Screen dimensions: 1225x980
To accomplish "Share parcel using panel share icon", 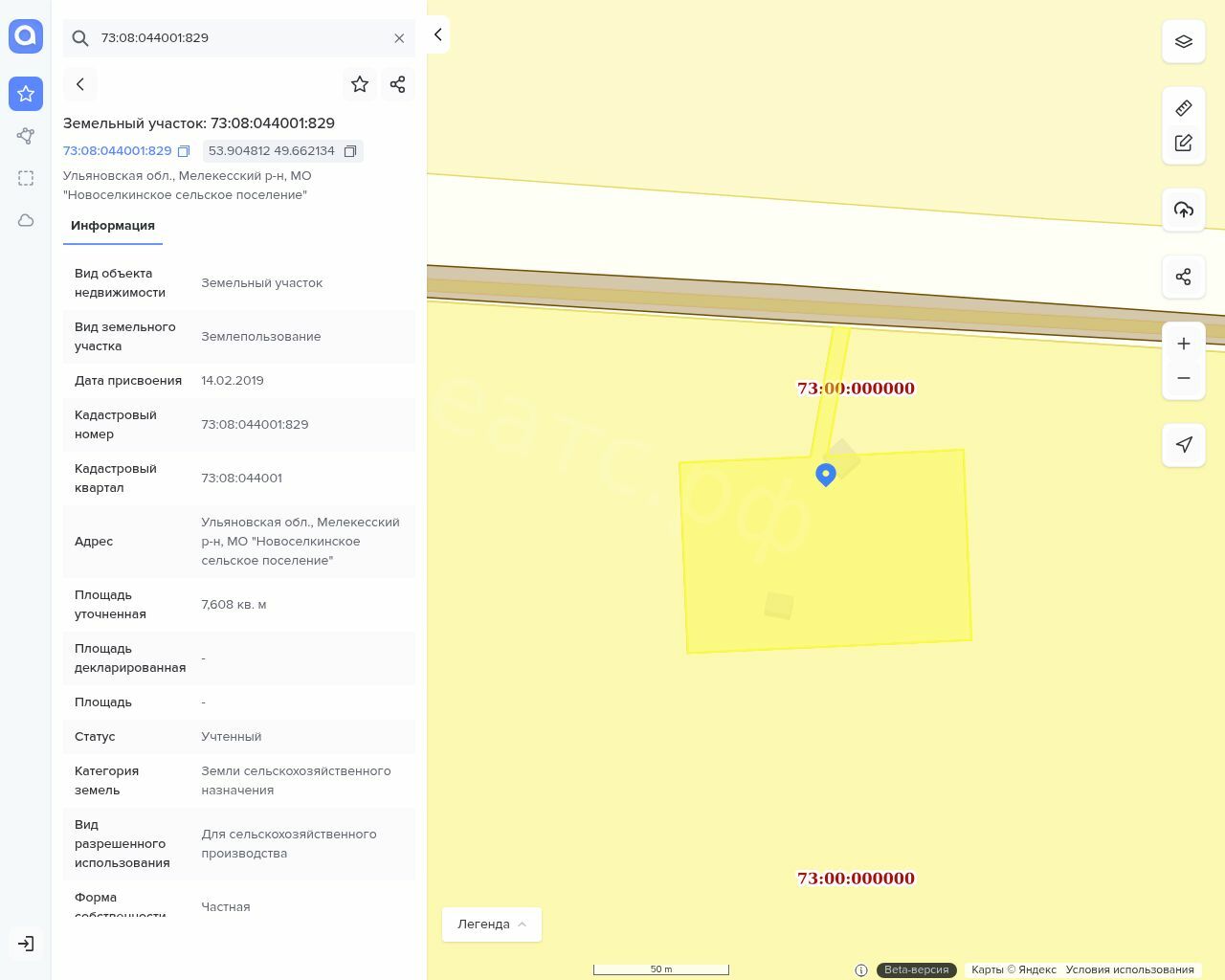I will pos(398,84).
